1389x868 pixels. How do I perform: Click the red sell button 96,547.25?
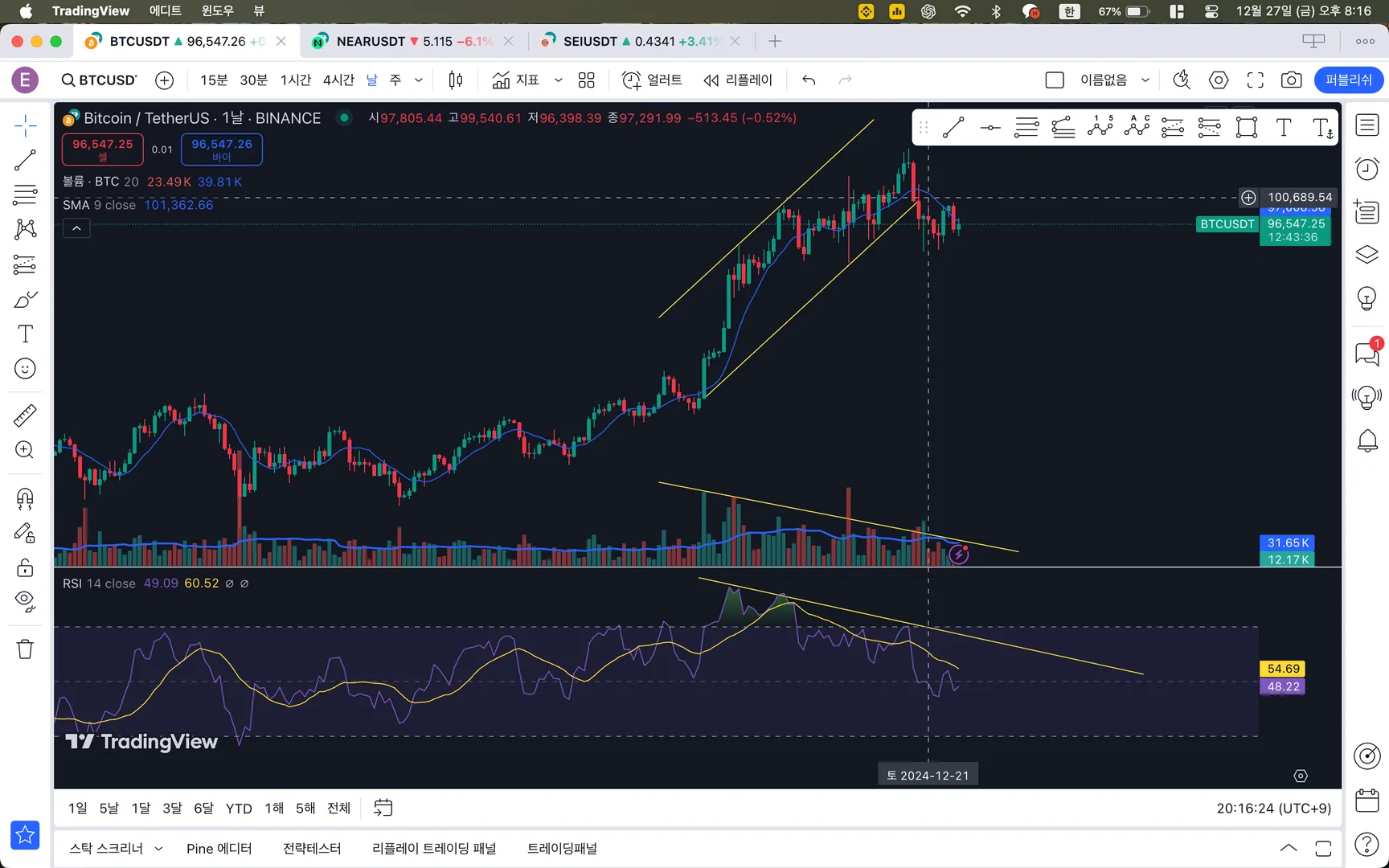(x=102, y=149)
